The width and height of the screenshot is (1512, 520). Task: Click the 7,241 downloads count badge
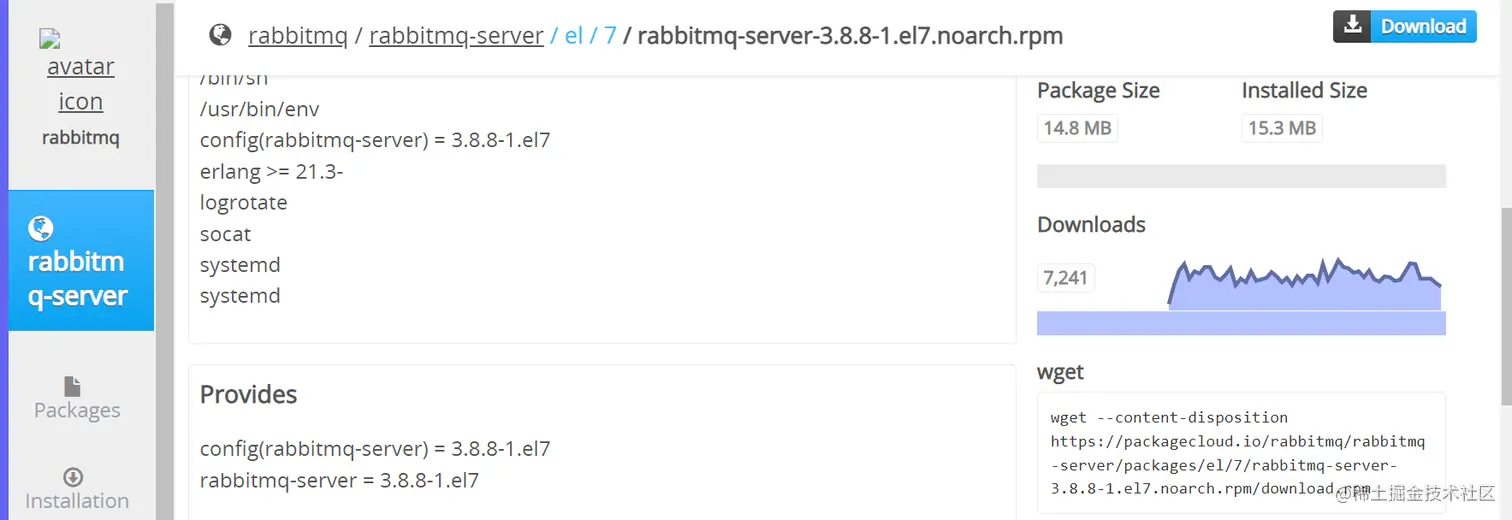[1065, 277]
